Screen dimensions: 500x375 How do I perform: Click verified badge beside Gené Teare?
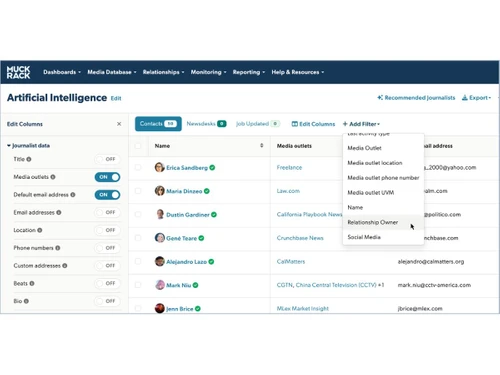201,238
